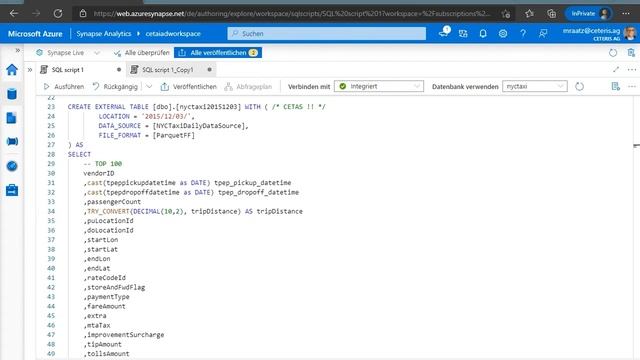The image size is (640, 360).
Task: Expand resource pane double chevron
Action: click(30, 70)
